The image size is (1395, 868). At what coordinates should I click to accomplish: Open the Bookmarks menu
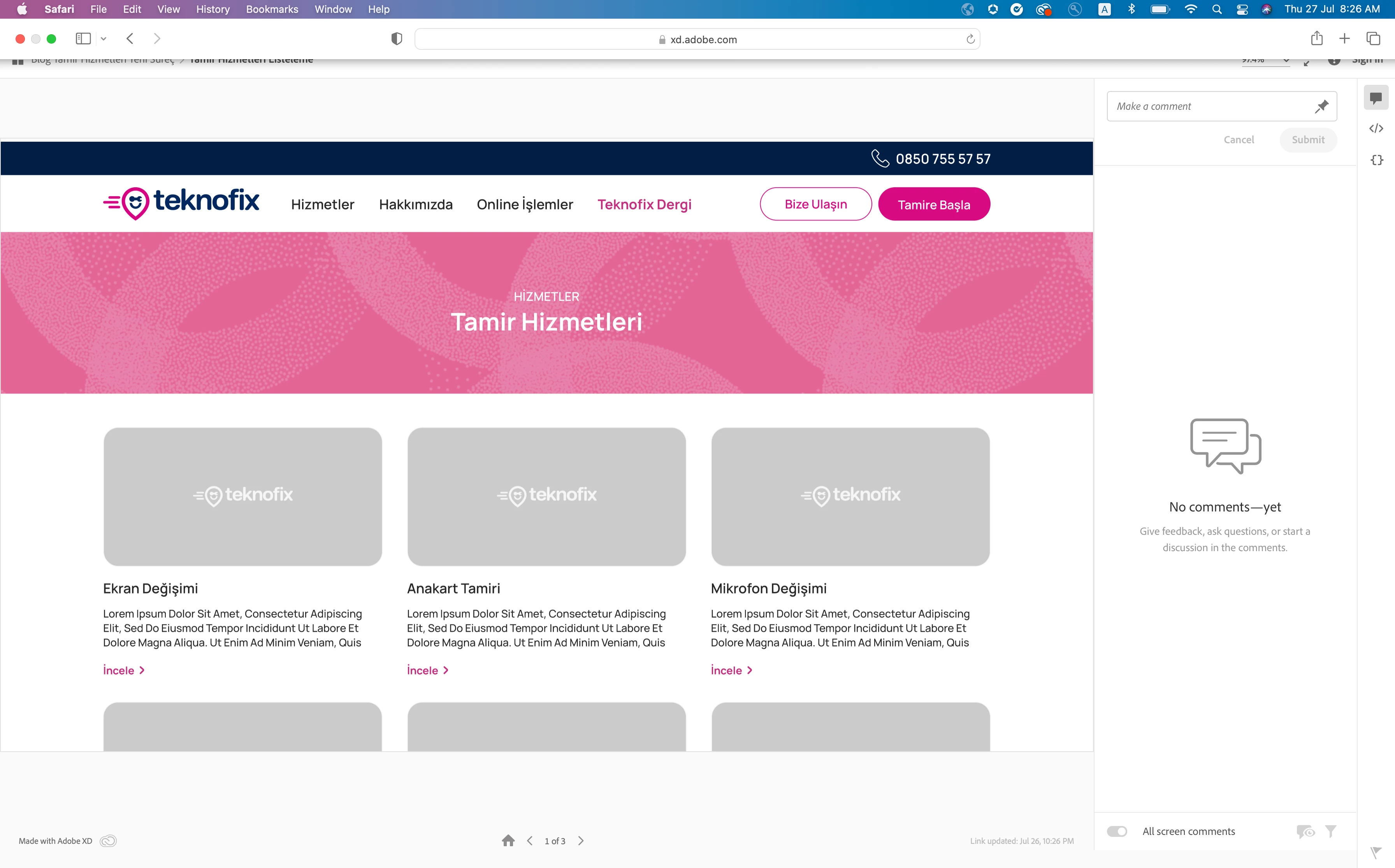(x=272, y=9)
